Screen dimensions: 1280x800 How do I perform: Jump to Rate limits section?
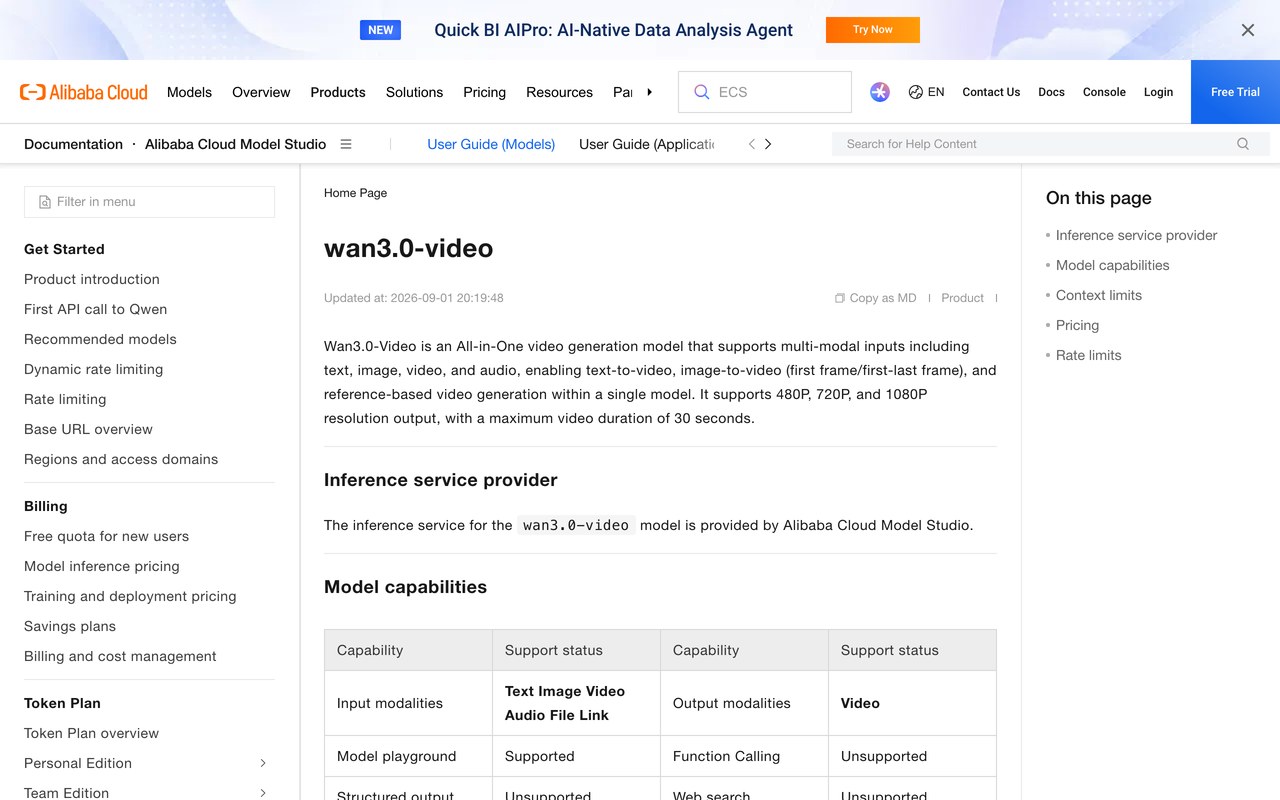click(1088, 355)
